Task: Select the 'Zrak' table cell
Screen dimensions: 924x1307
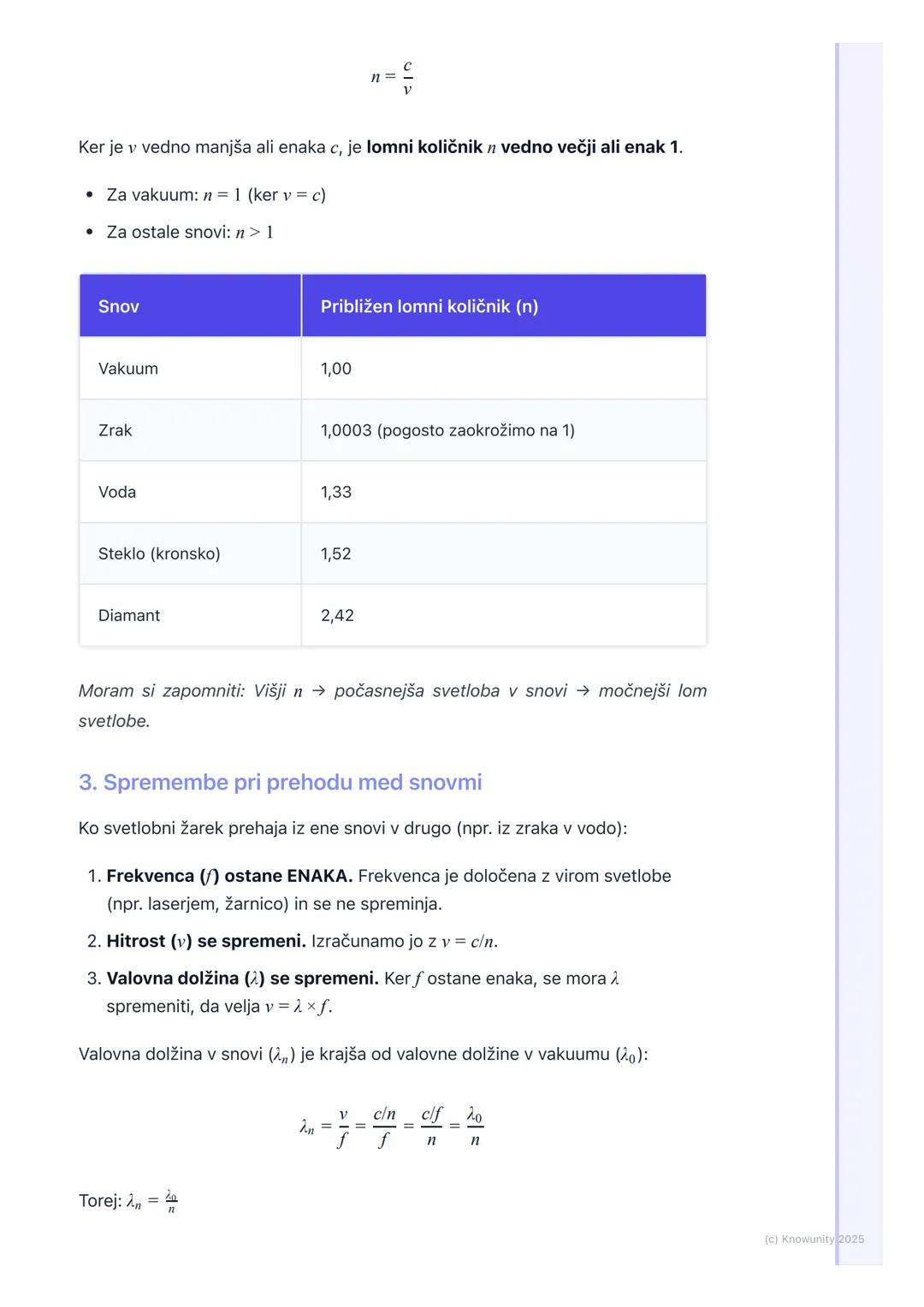Action: (x=115, y=430)
